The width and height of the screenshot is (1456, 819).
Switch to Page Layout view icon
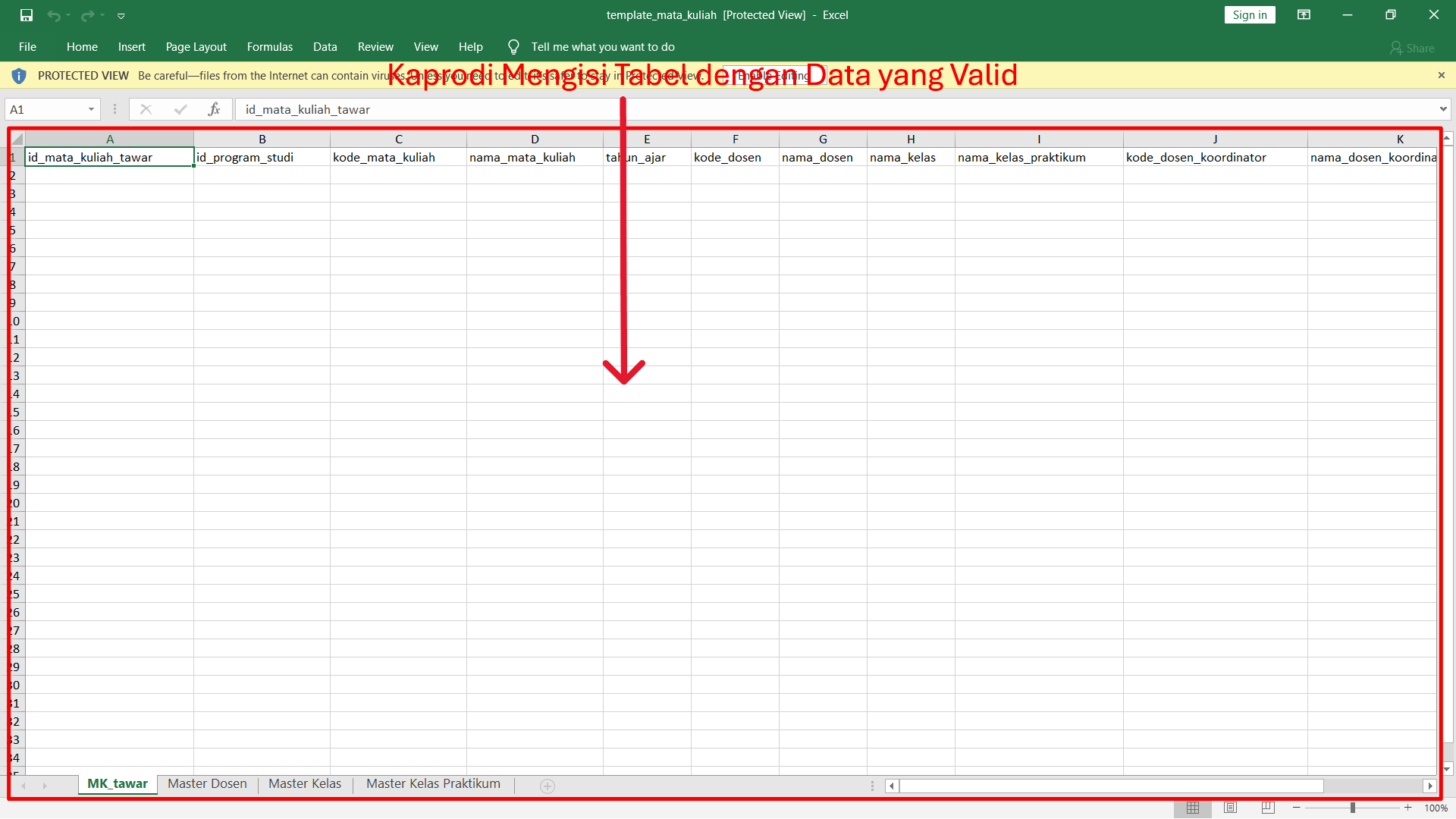coord(1230,808)
